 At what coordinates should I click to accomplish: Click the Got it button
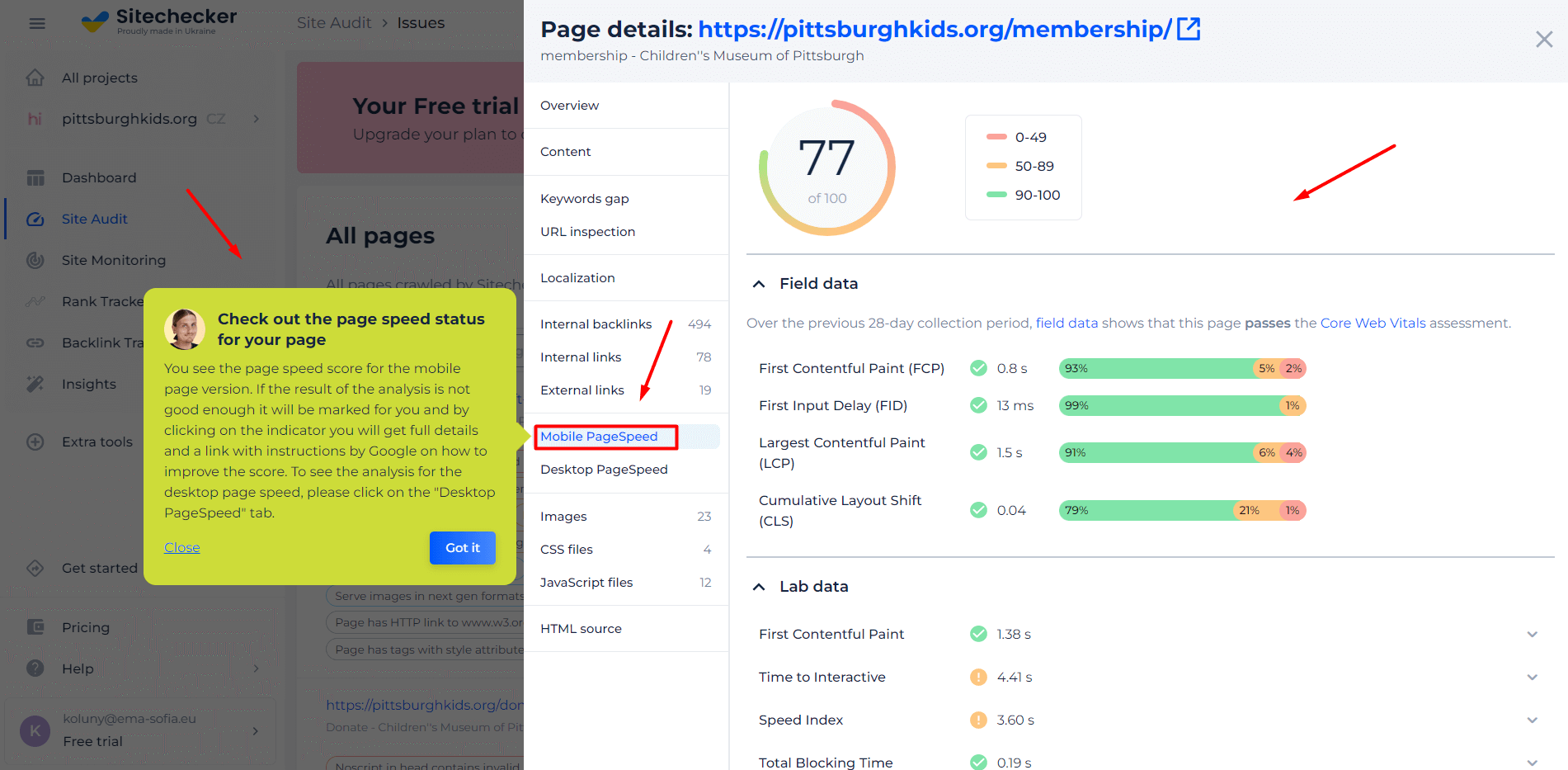point(463,548)
